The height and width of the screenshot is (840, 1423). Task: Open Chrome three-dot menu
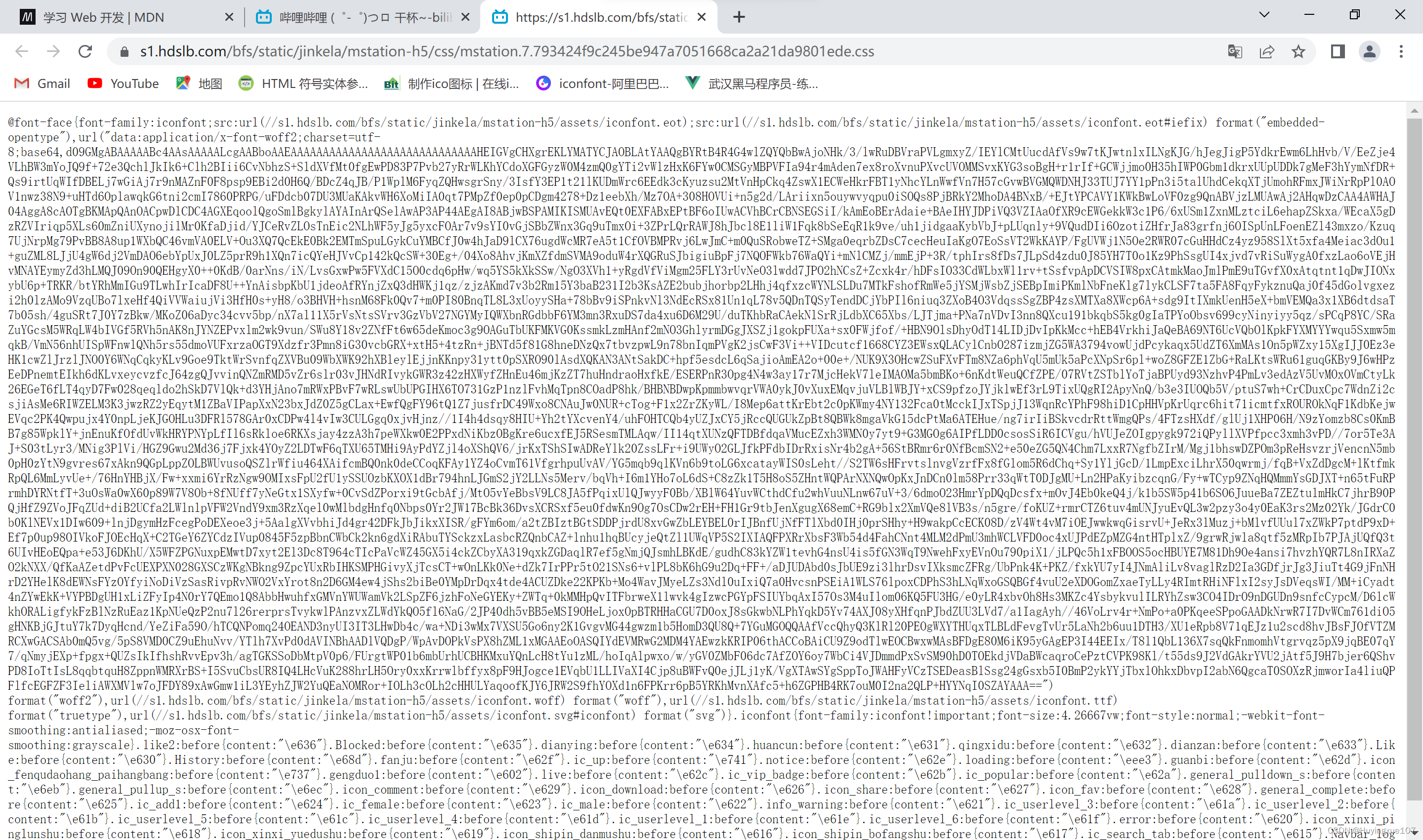(1401, 51)
